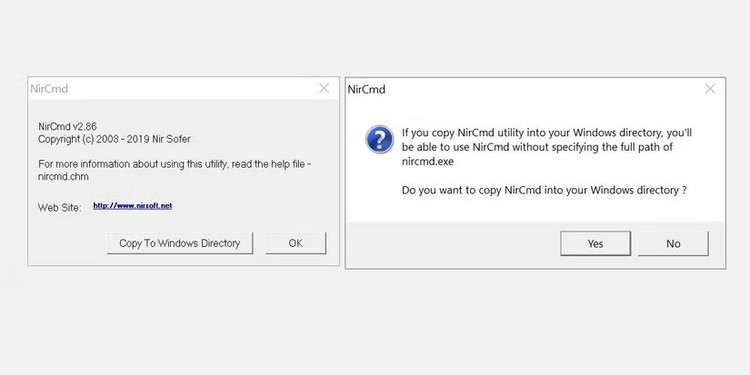Image resolution: width=750 pixels, height=375 pixels.
Task: Click OK in the about dialog
Action: coord(296,243)
